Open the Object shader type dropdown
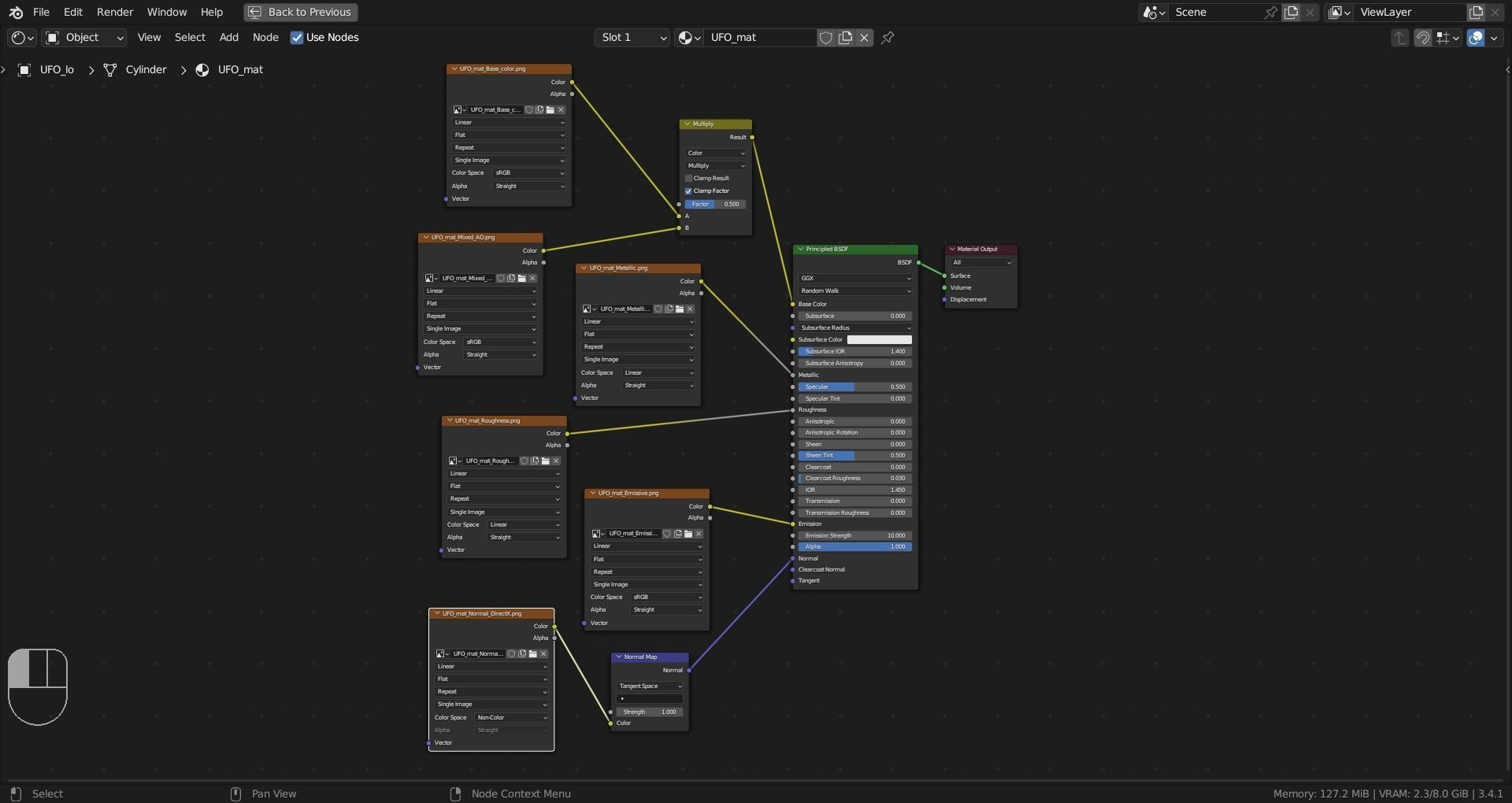1512x803 pixels. point(84,38)
